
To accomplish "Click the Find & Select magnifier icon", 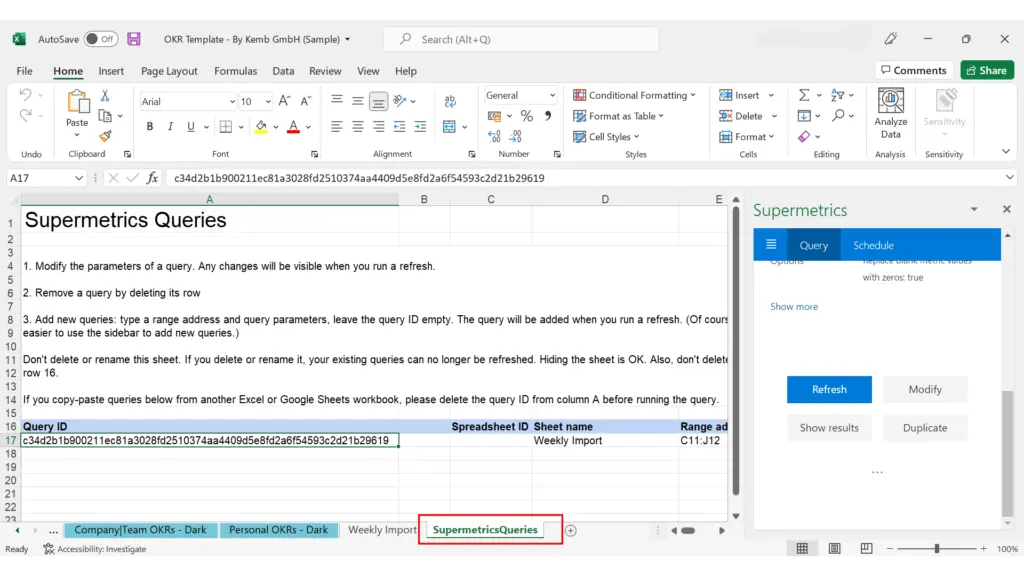I will click(x=838, y=116).
